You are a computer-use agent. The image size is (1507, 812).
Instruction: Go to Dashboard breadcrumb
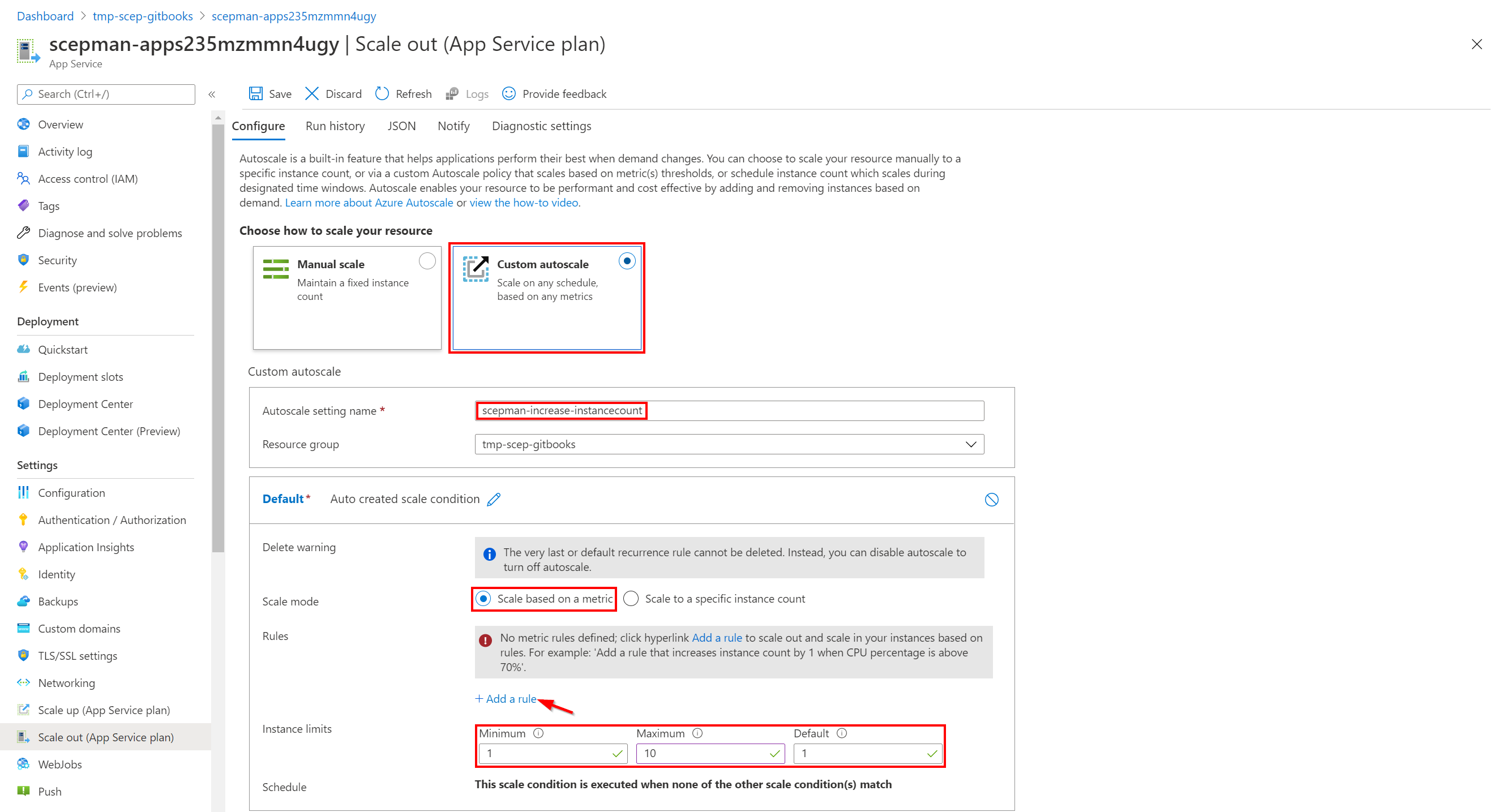click(45, 16)
